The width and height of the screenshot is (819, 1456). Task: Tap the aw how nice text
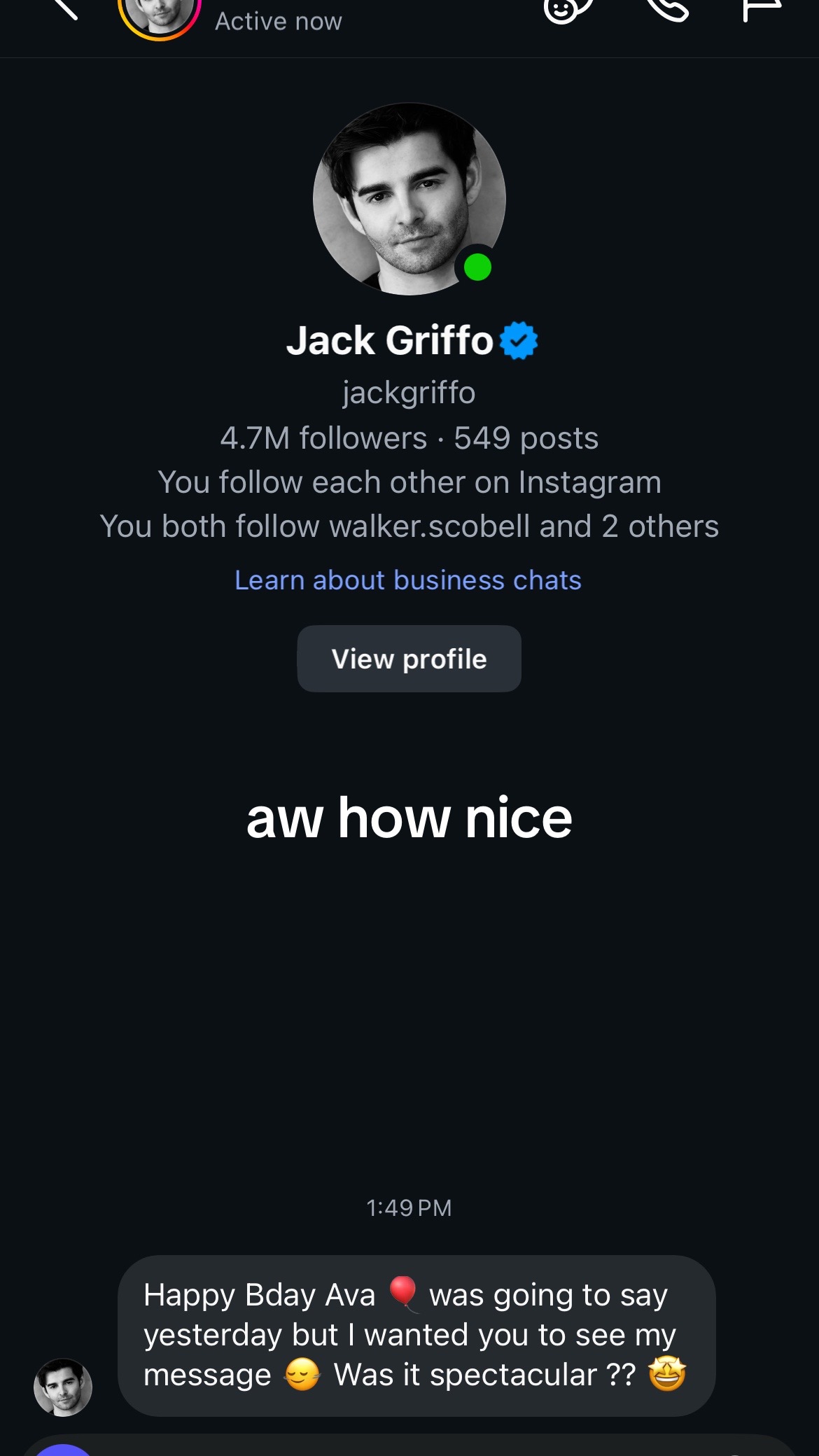(x=409, y=818)
